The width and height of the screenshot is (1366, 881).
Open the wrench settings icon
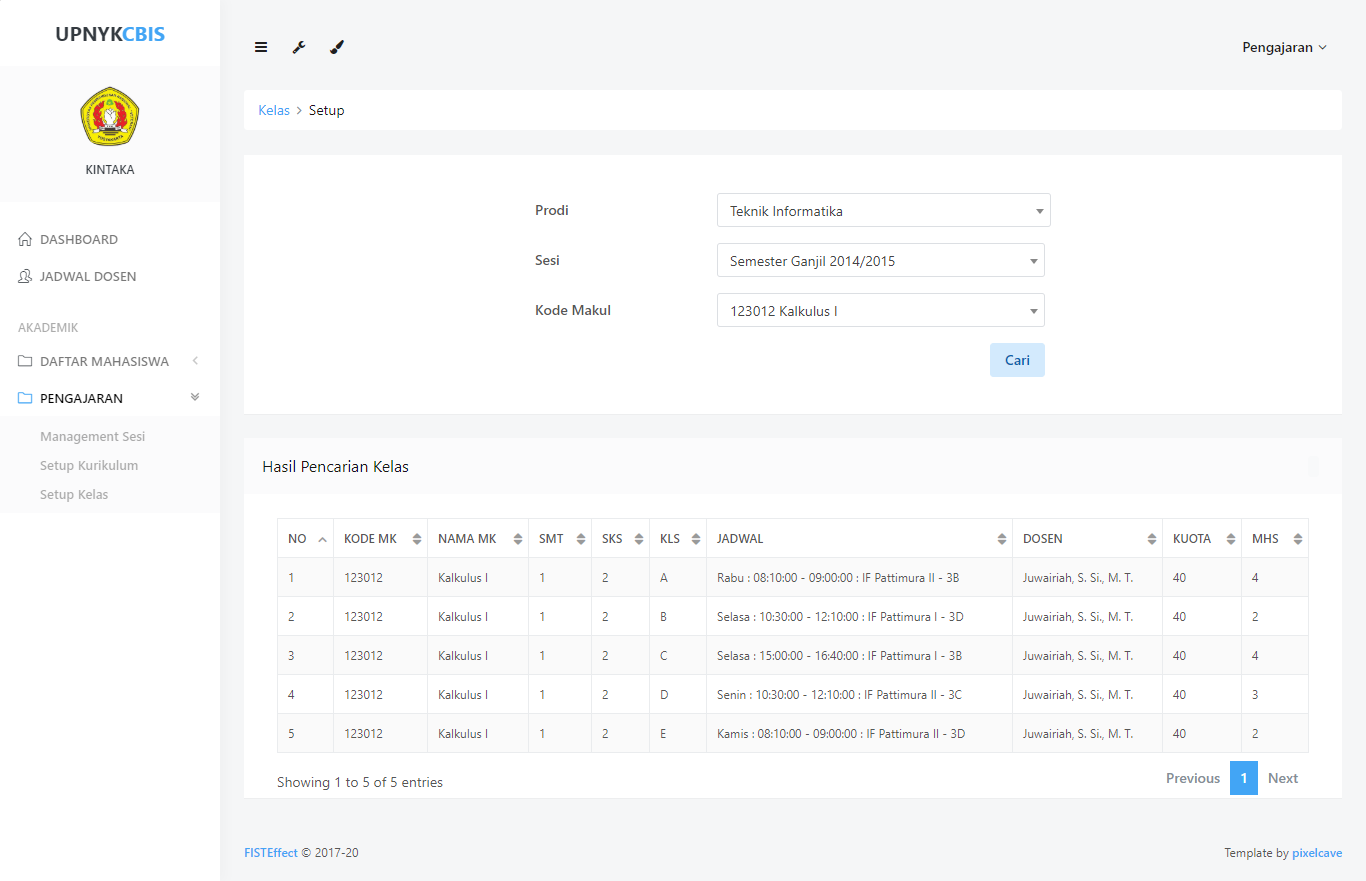pos(299,47)
